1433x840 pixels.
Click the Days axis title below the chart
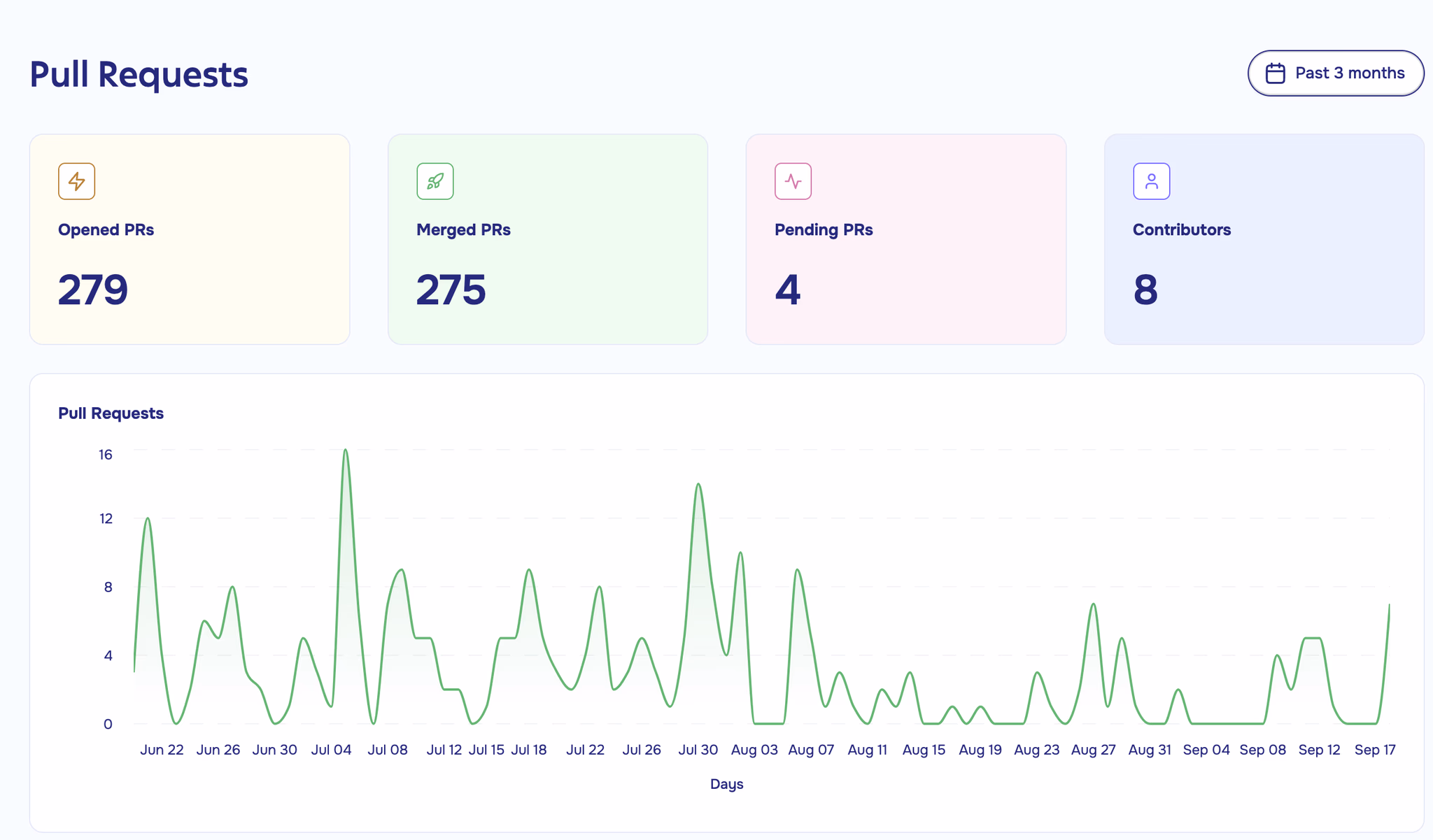[727, 784]
